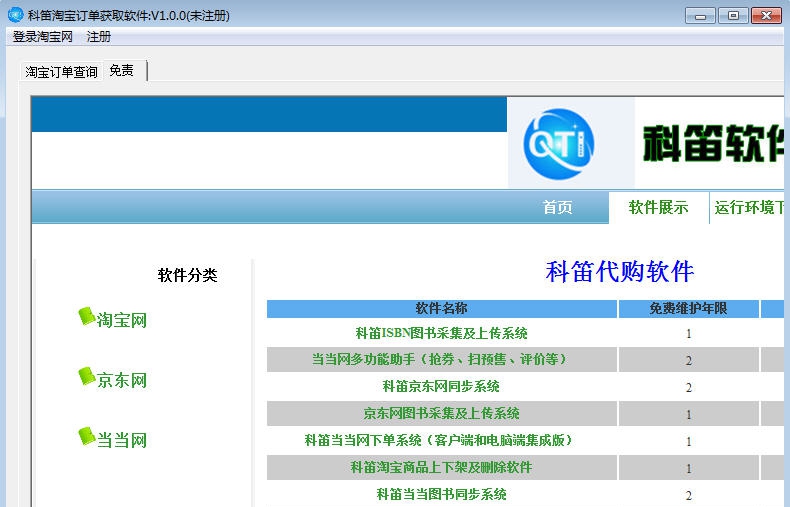Click the 科笛软件 banner title
The width and height of the screenshot is (790, 507).
point(713,144)
